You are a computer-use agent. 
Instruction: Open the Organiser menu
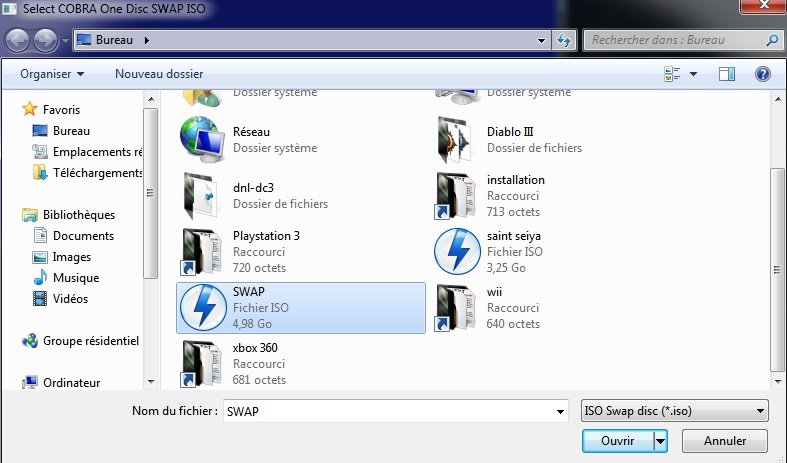tap(52, 74)
